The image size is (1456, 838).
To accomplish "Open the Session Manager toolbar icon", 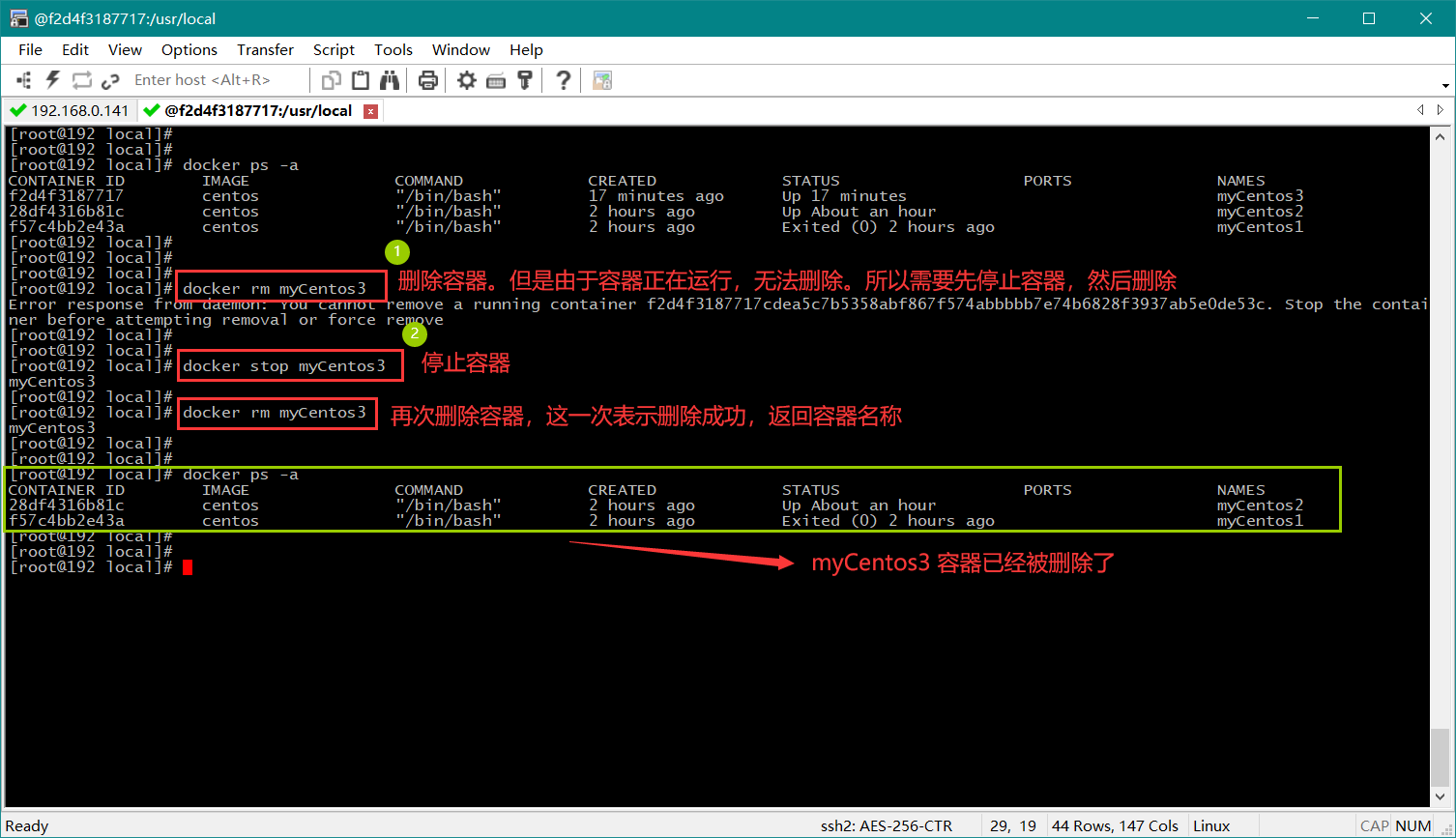I will coord(24,80).
